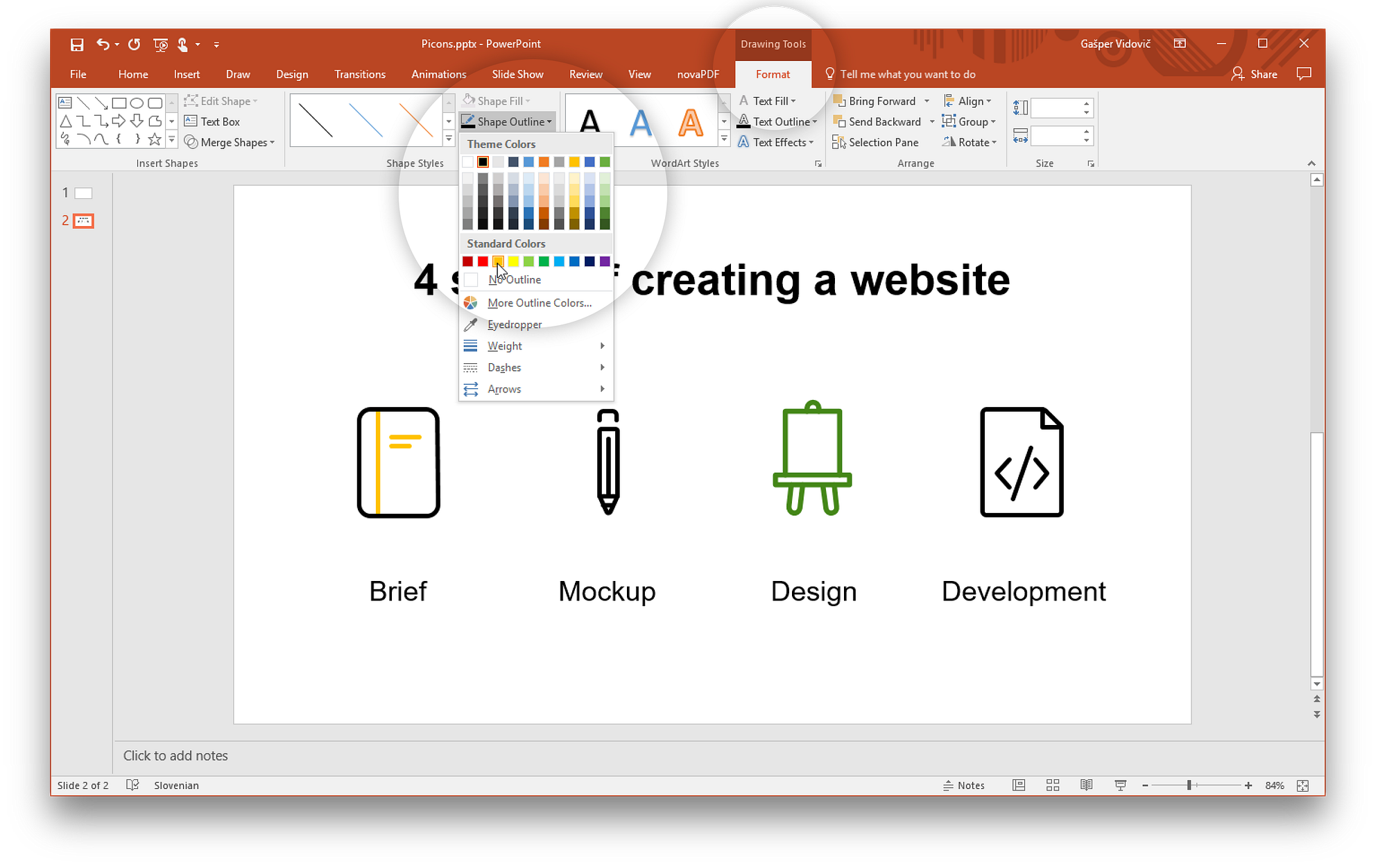1387x868 pixels.
Task: Pick a color with the Eyedropper
Action: tap(514, 324)
